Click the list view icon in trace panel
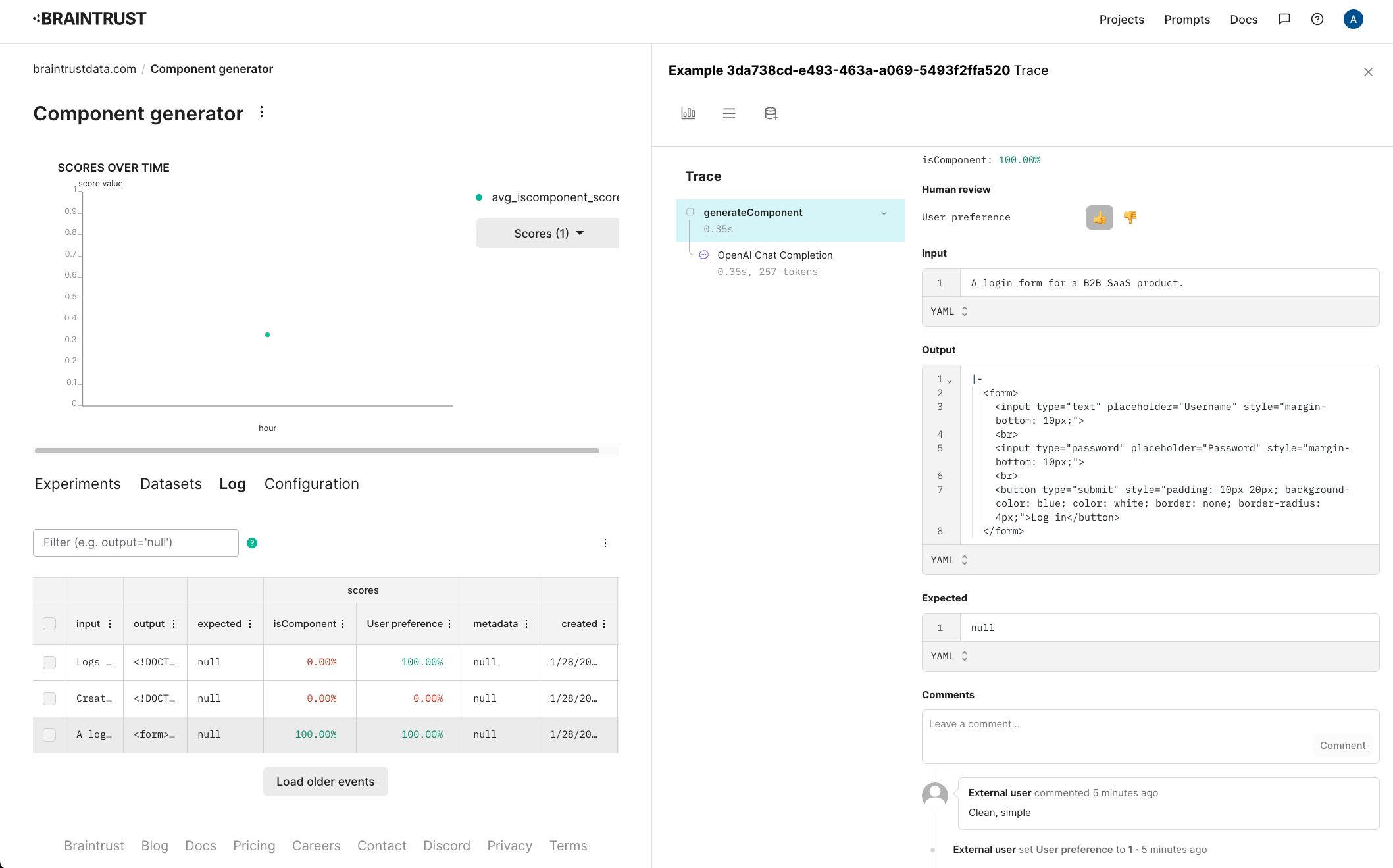This screenshot has height=868, width=1393. coord(728,113)
